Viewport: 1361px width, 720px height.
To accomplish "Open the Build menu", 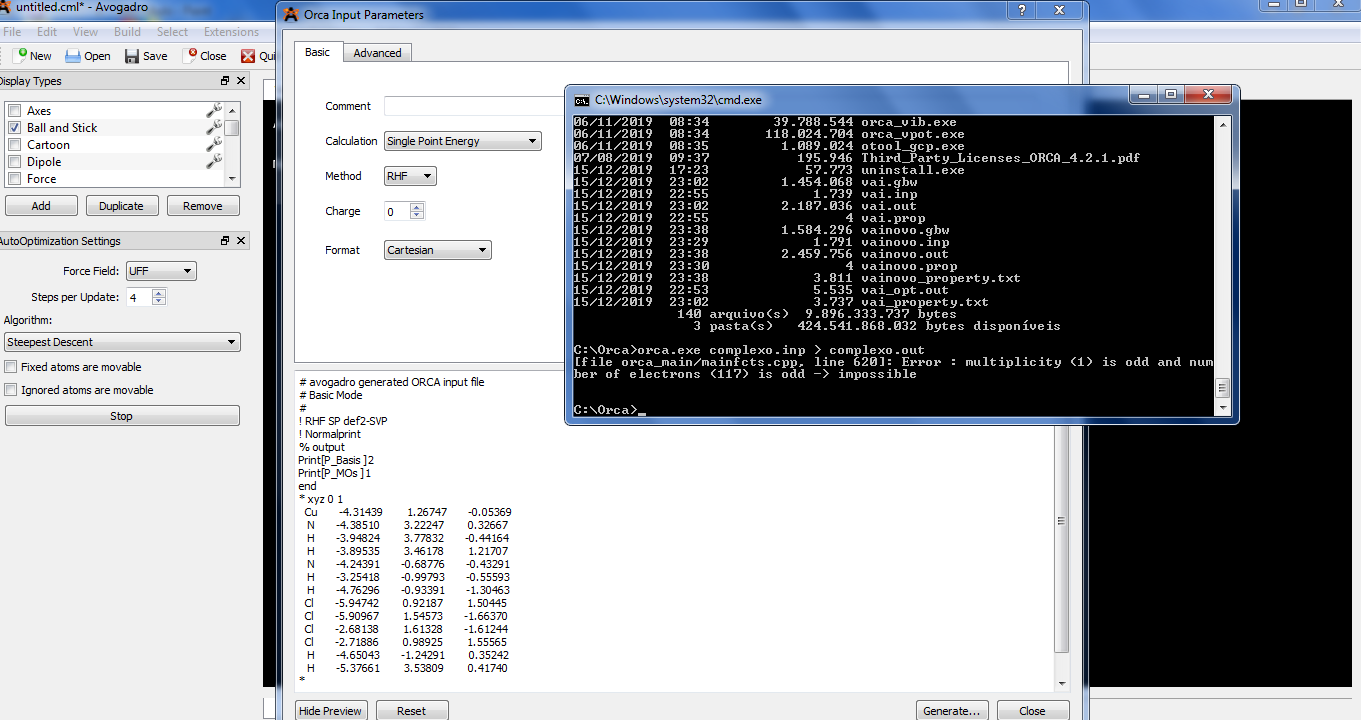I will (127, 32).
